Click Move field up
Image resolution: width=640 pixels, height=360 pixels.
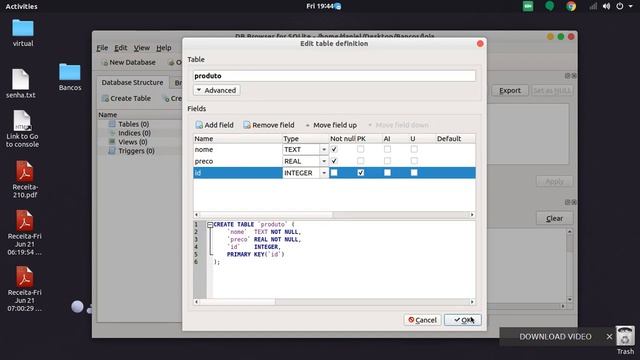[331, 125]
